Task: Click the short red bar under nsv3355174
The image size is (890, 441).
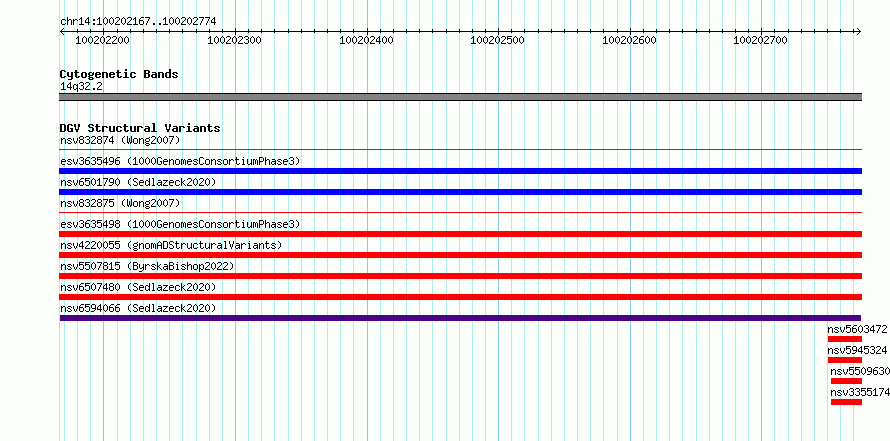Action: (x=846, y=402)
